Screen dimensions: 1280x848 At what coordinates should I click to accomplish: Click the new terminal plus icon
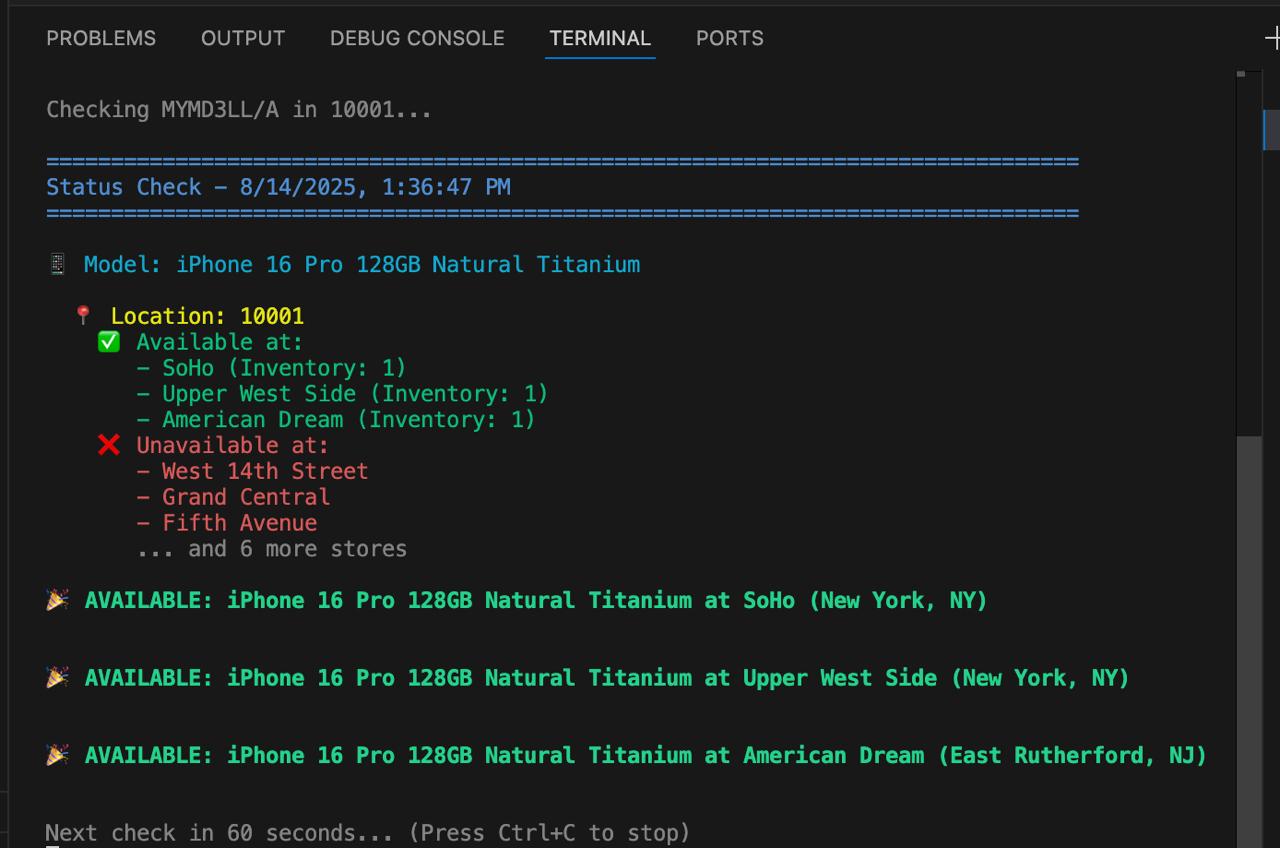(x=1272, y=38)
